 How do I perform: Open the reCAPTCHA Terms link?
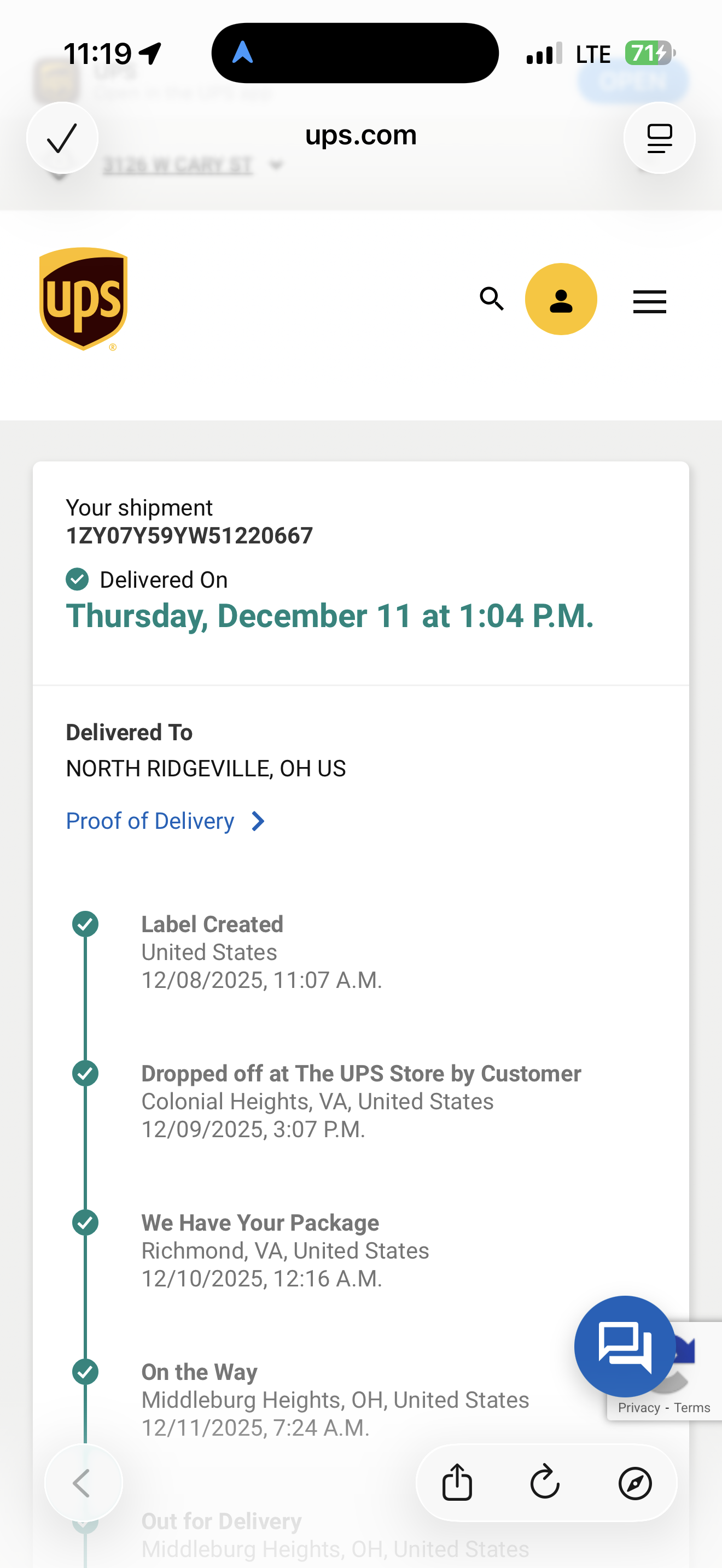pyautogui.click(x=692, y=1407)
